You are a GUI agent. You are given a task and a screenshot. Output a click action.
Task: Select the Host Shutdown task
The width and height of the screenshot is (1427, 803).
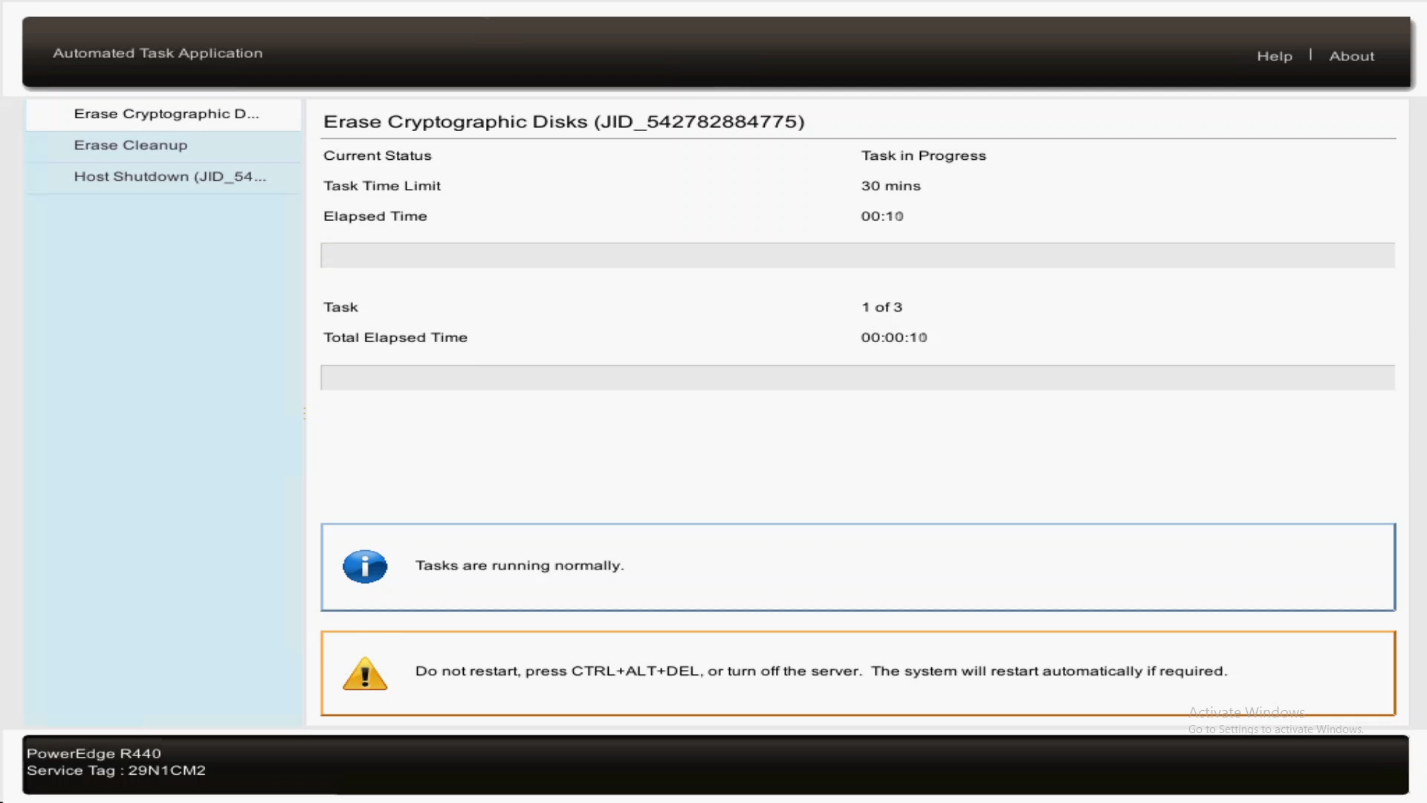tap(169, 177)
